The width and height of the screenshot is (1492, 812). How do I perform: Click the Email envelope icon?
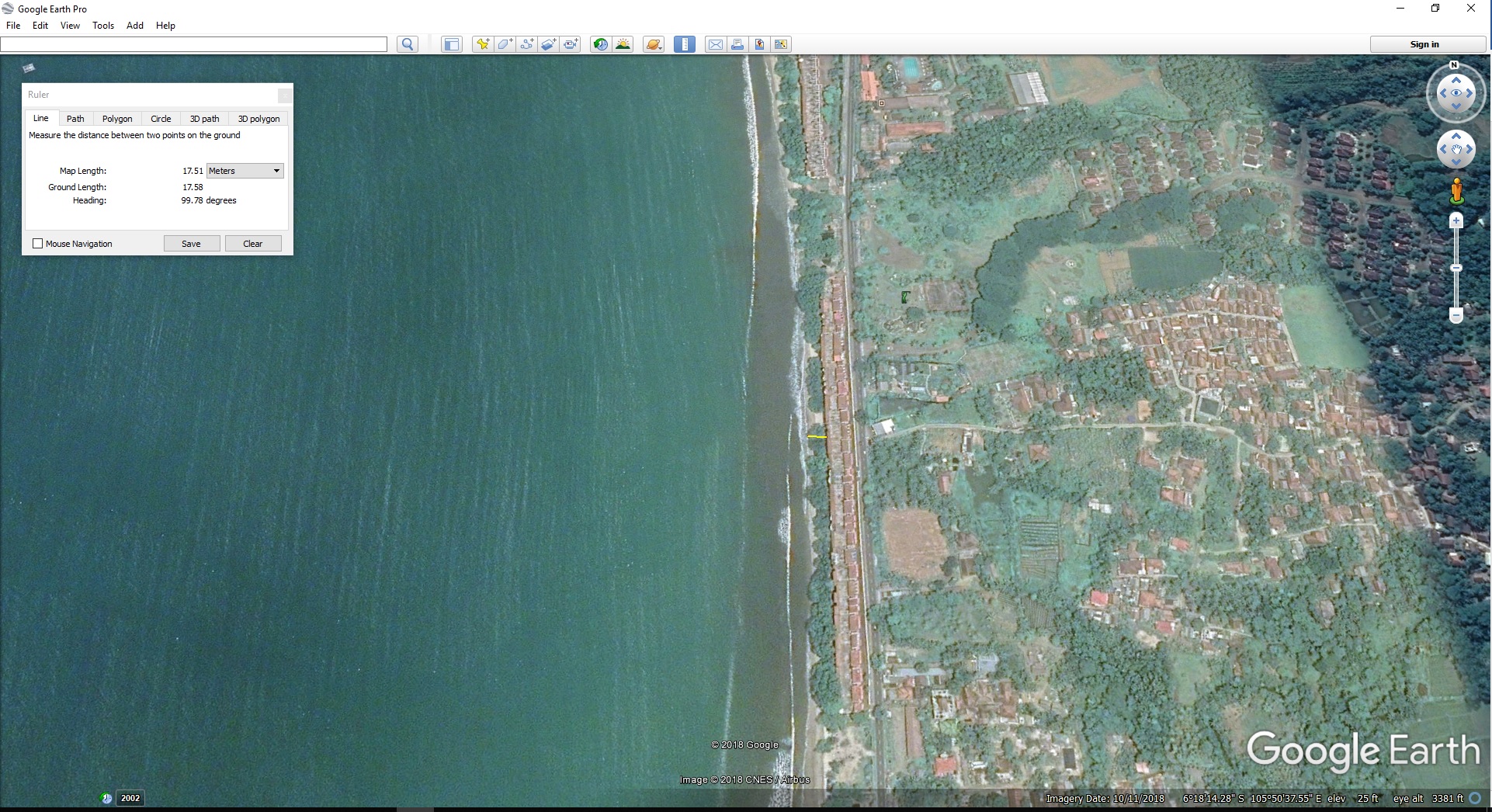point(715,44)
